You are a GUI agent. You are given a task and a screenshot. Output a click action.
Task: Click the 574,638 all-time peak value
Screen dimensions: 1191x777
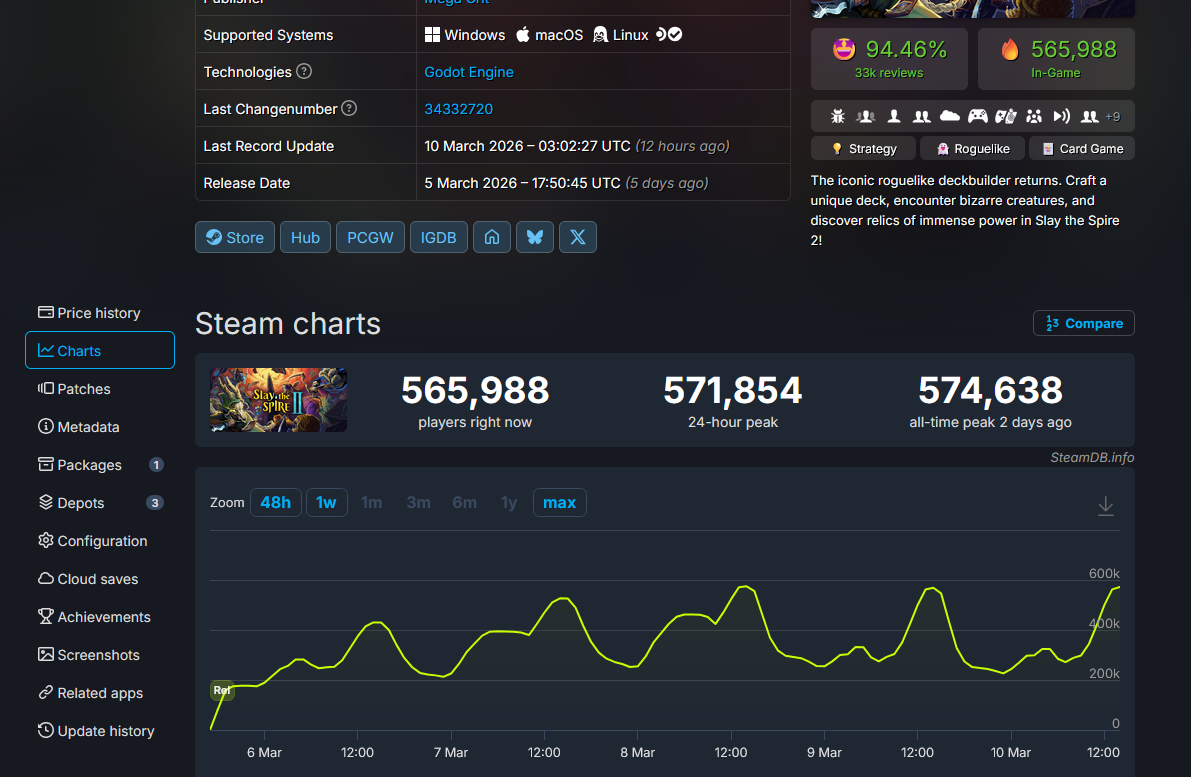[990, 390]
